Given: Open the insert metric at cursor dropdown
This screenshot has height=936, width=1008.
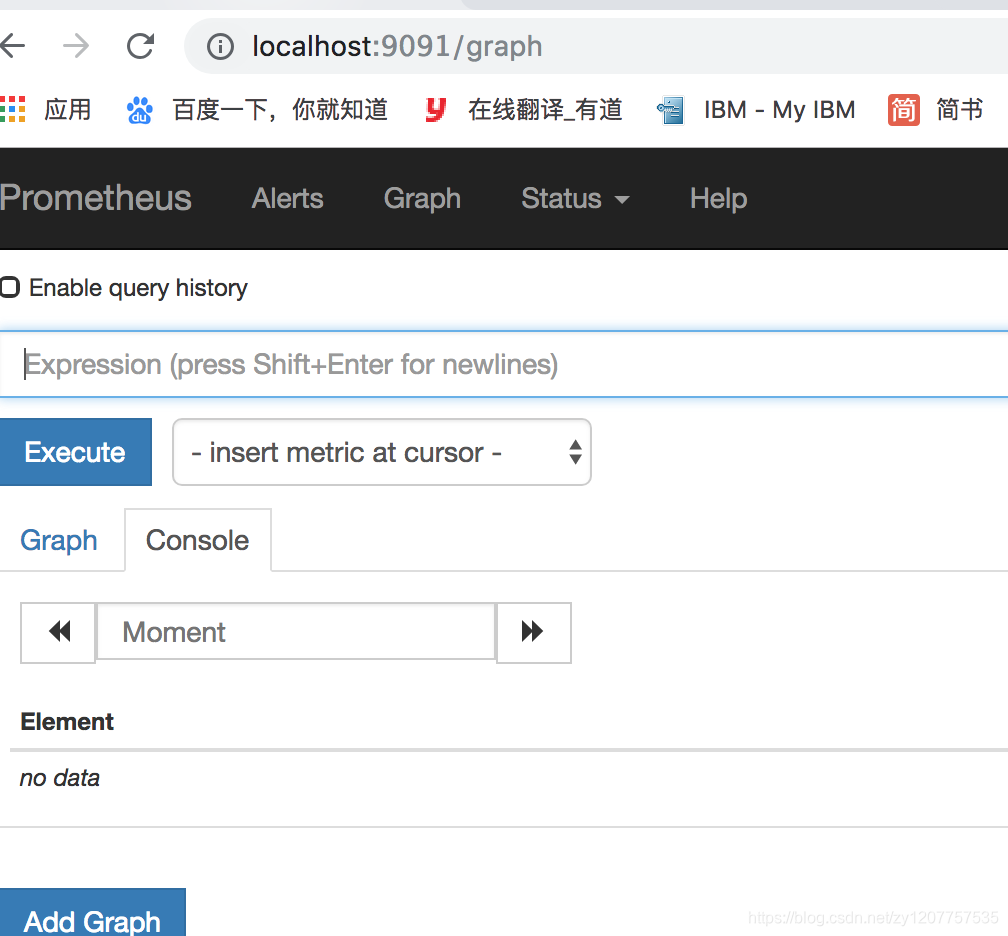Looking at the screenshot, I should (x=382, y=452).
